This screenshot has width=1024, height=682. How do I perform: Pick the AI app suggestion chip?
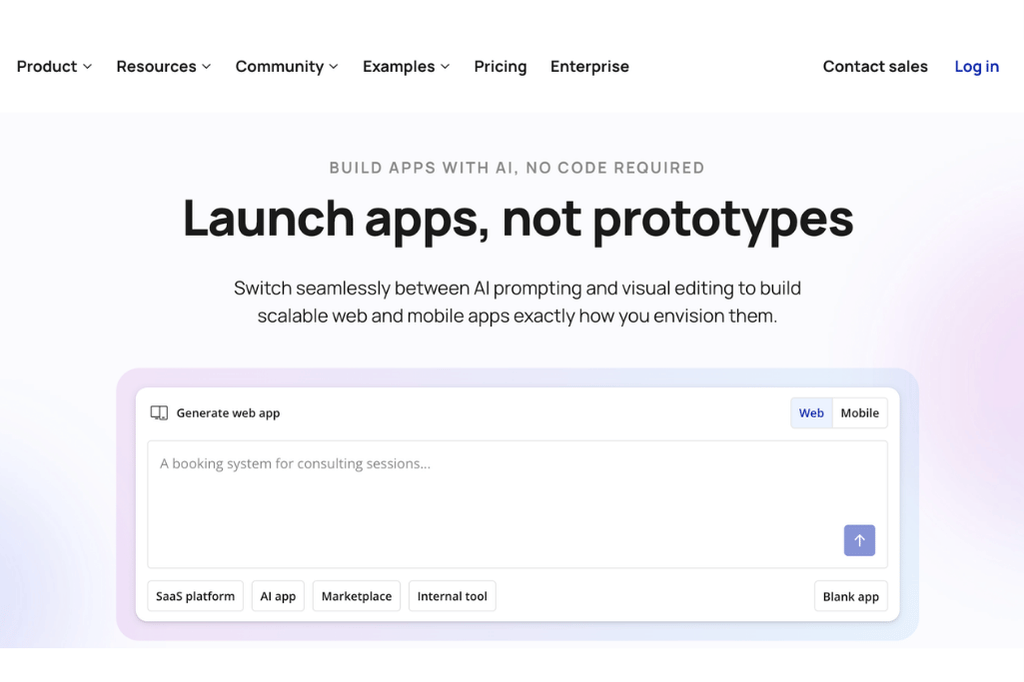(278, 597)
